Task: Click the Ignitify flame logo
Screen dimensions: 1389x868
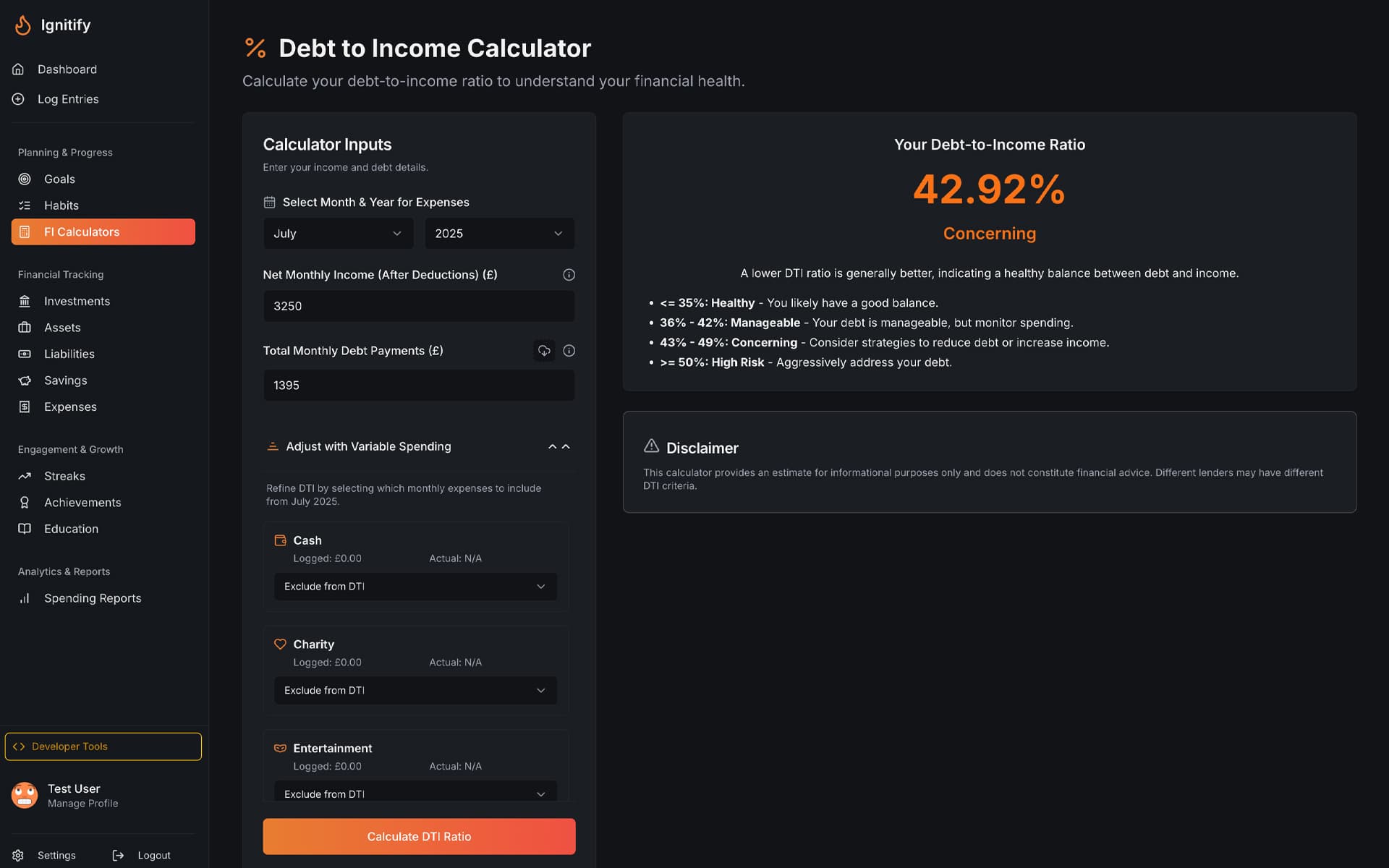Action: pyautogui.click(x=23, y=25)
